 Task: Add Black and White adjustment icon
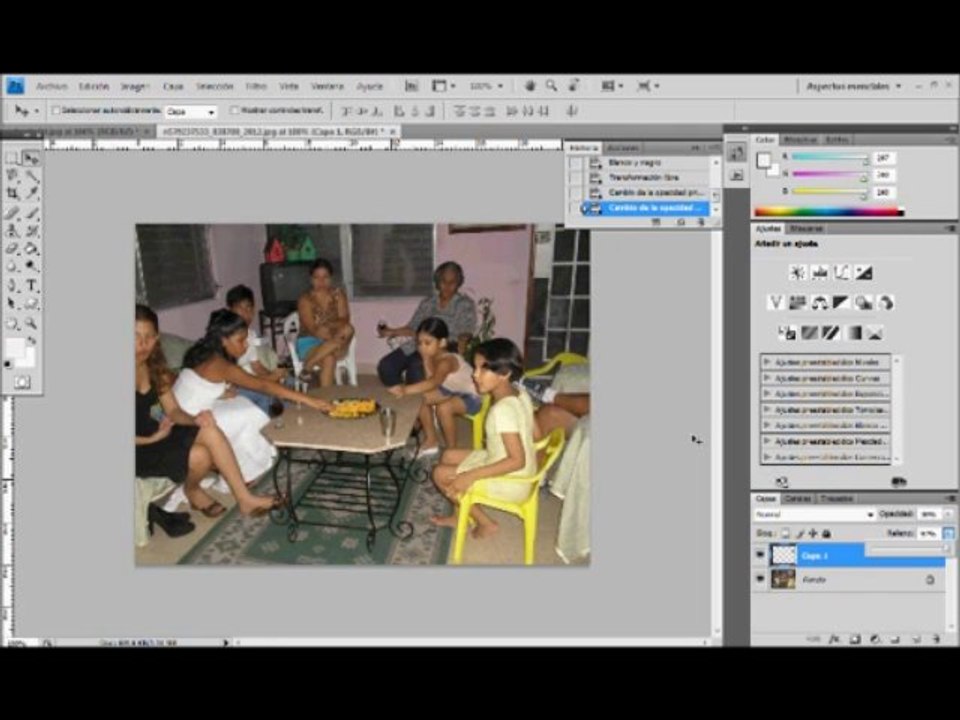click(841, 302)
